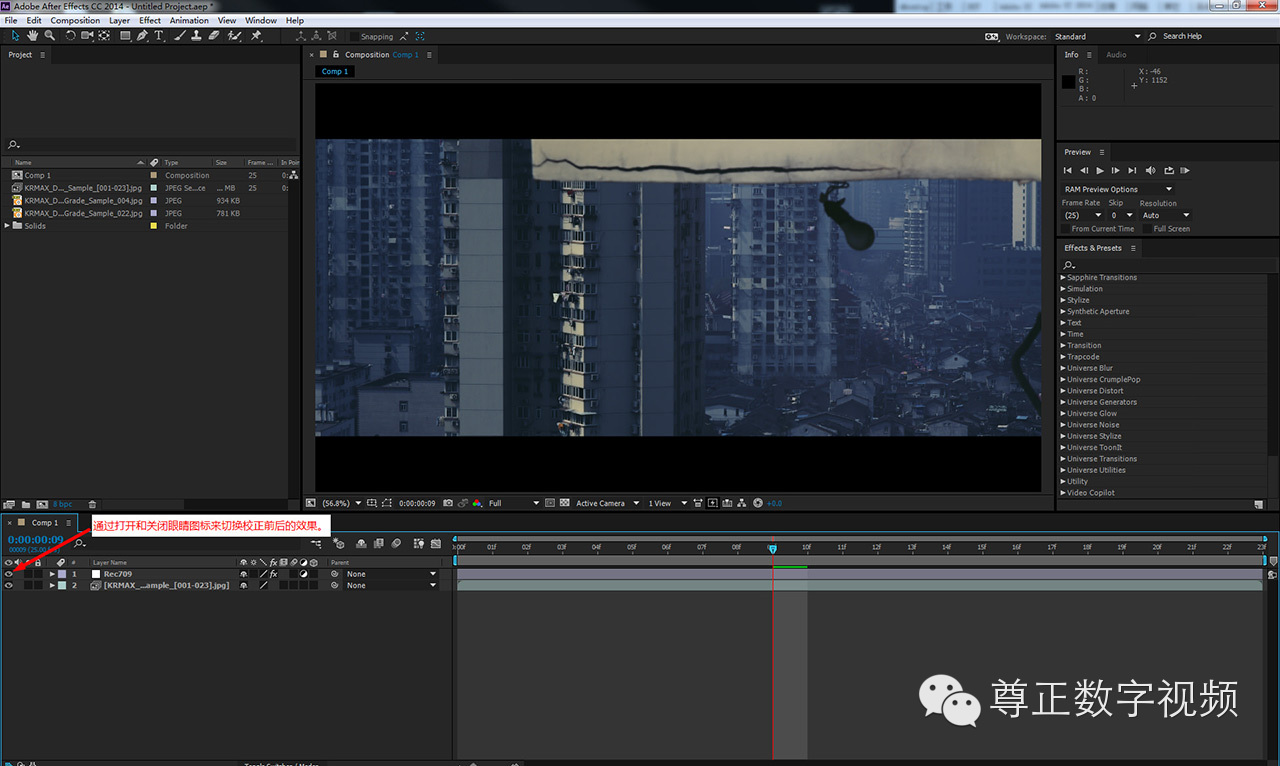Select the Pen tool

pos(142,36)
